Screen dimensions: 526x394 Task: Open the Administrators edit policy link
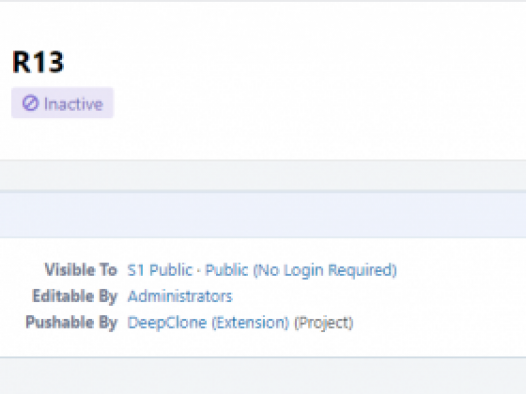tap(180, 296)
